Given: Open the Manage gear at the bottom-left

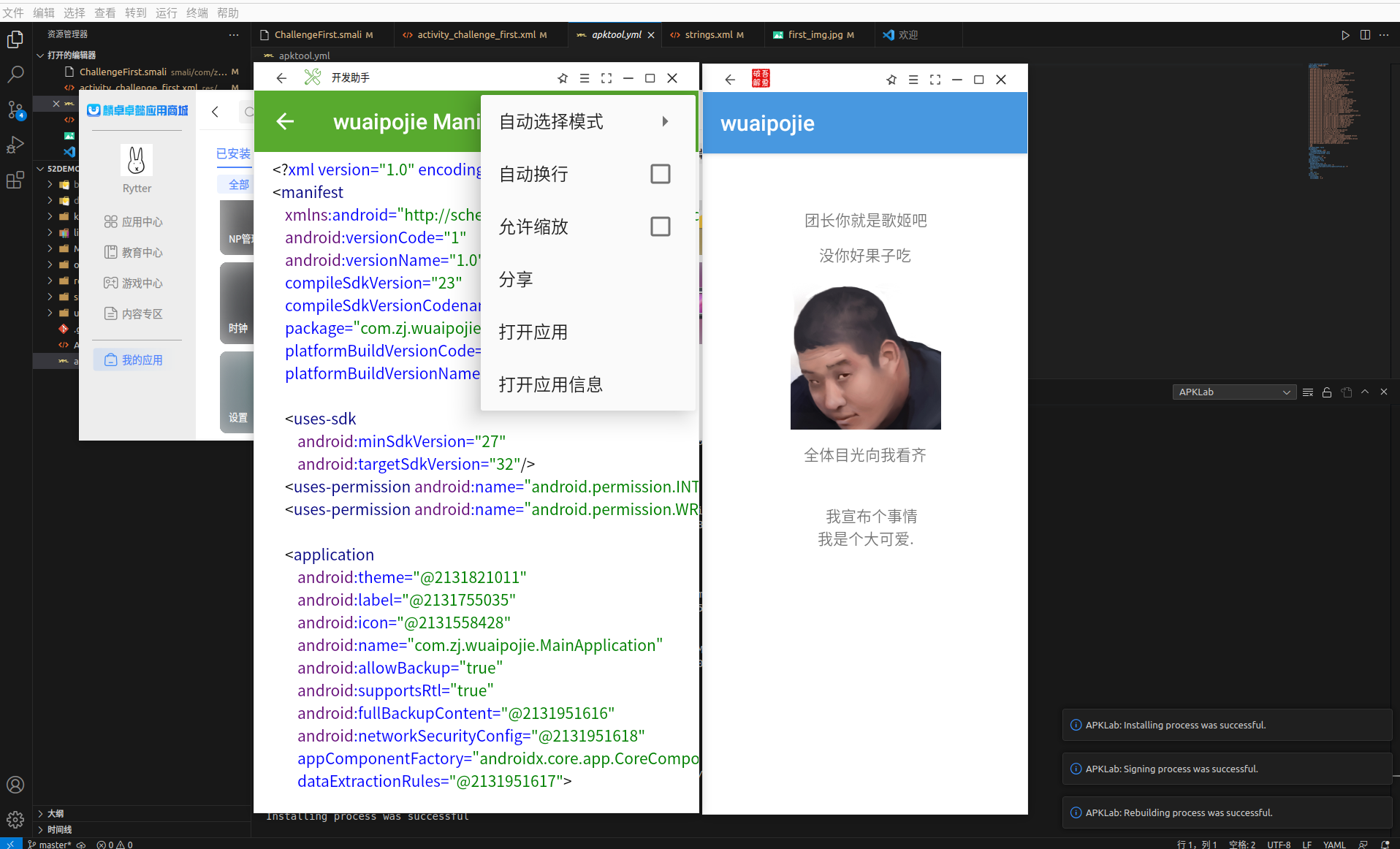Looking at the screenshot, I should pyautogui.click(x=15, y=820).
